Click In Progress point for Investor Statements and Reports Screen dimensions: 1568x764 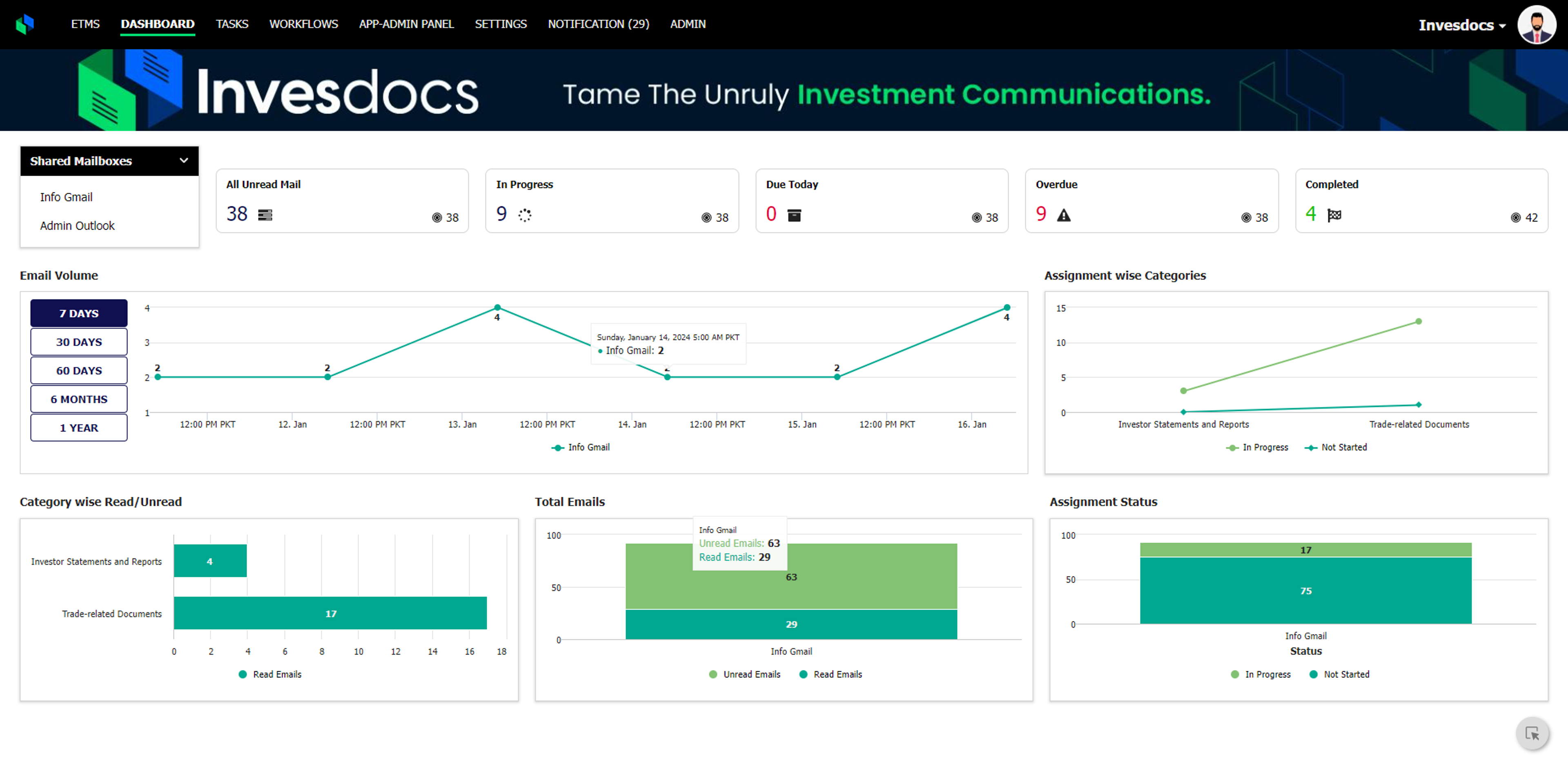(x=1183, y=391)
